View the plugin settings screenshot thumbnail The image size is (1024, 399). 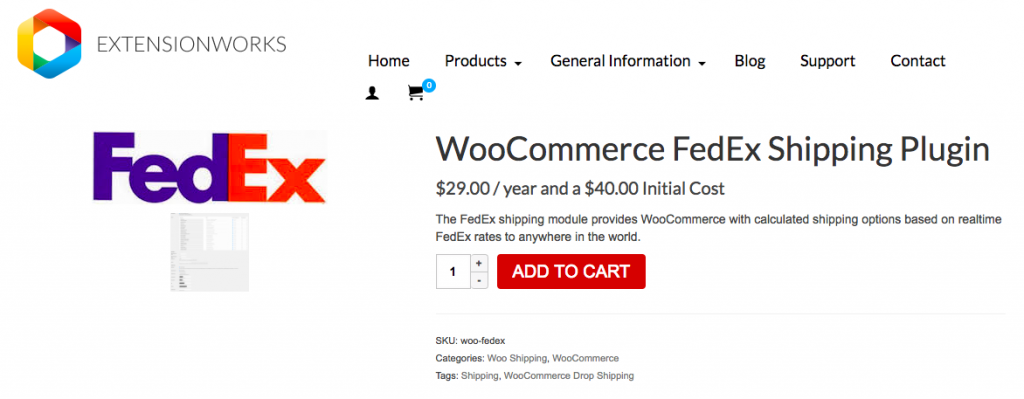[x=209, y=252]
